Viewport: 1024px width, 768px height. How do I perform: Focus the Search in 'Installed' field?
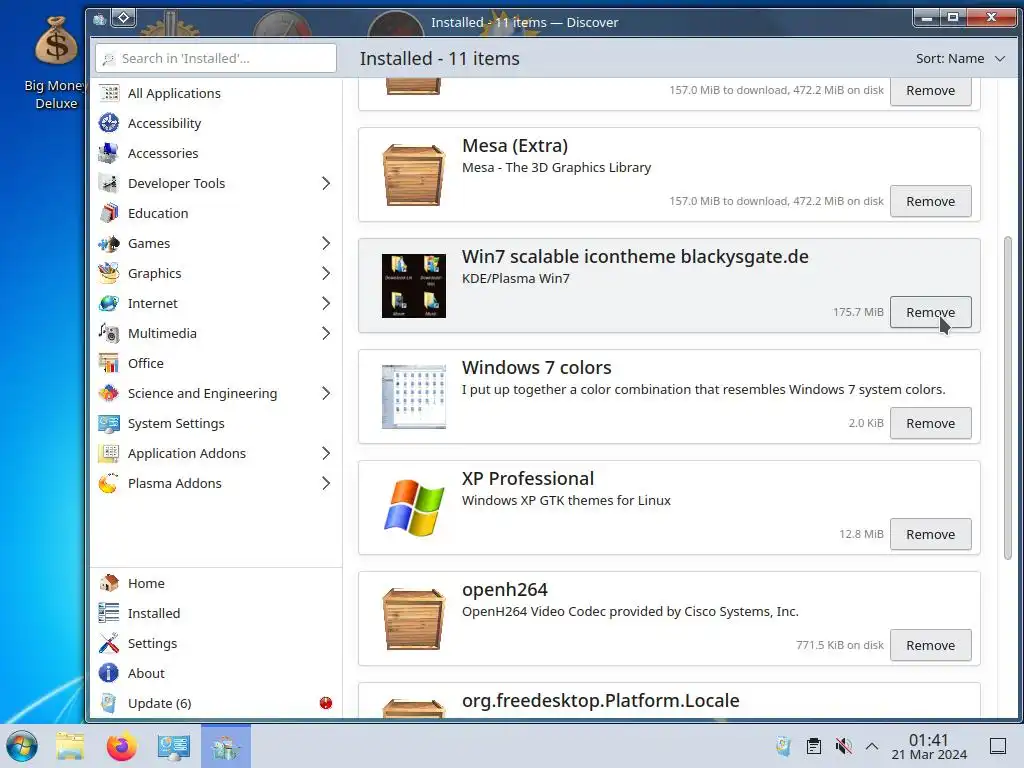click(x=216, y=59)
